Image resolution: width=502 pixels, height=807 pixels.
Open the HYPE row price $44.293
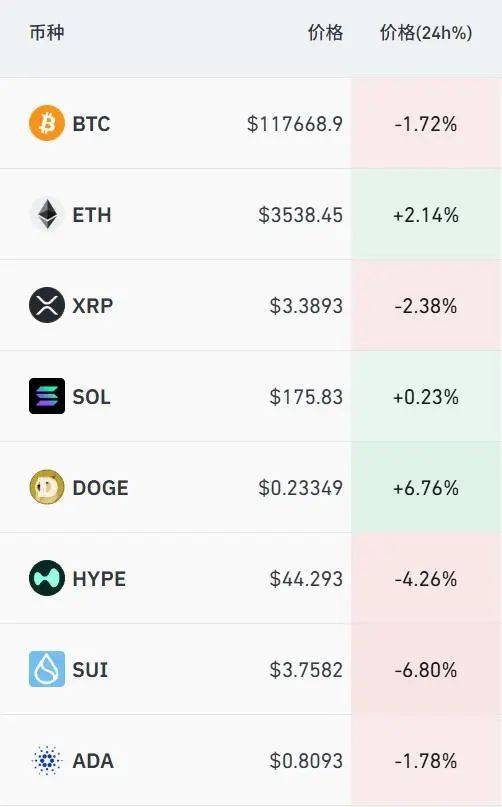coord(306,579)
